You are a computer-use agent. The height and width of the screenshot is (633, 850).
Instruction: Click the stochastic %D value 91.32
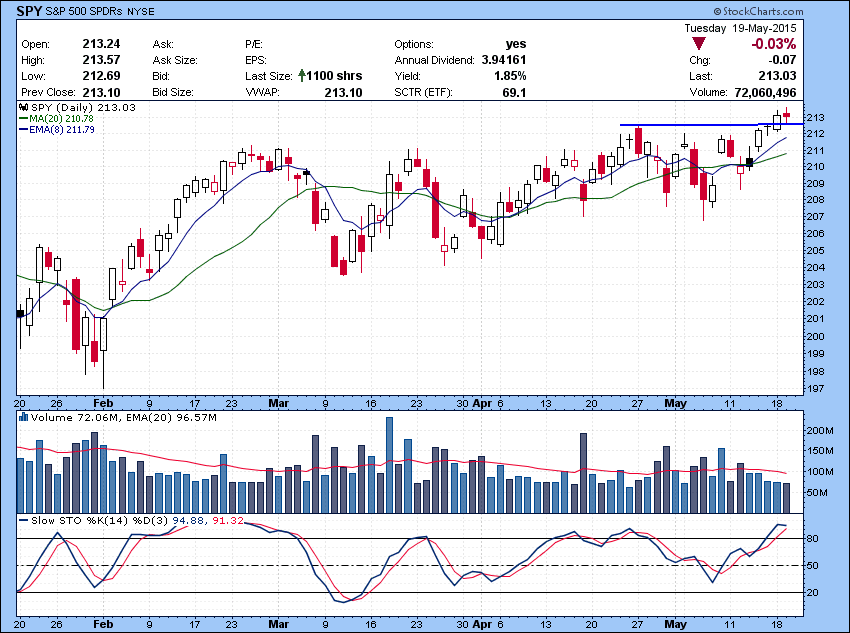pos(228,520)
